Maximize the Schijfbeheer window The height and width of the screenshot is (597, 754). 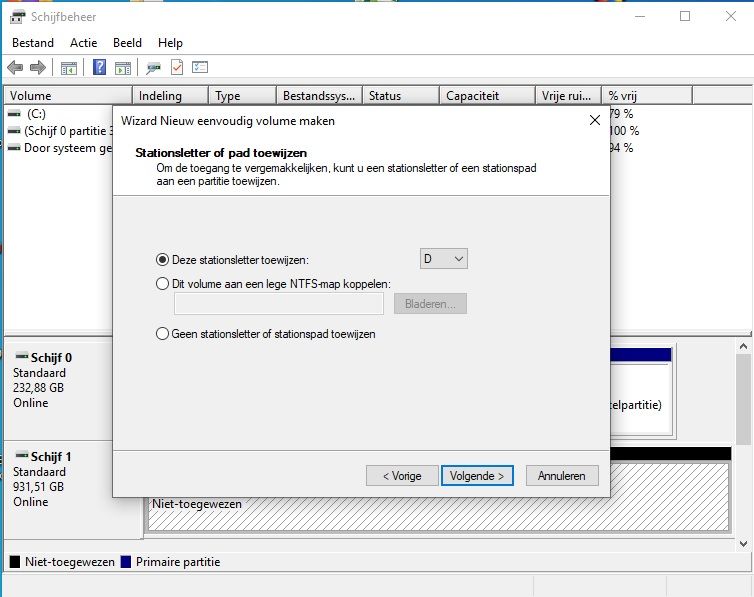coord(685,16)
